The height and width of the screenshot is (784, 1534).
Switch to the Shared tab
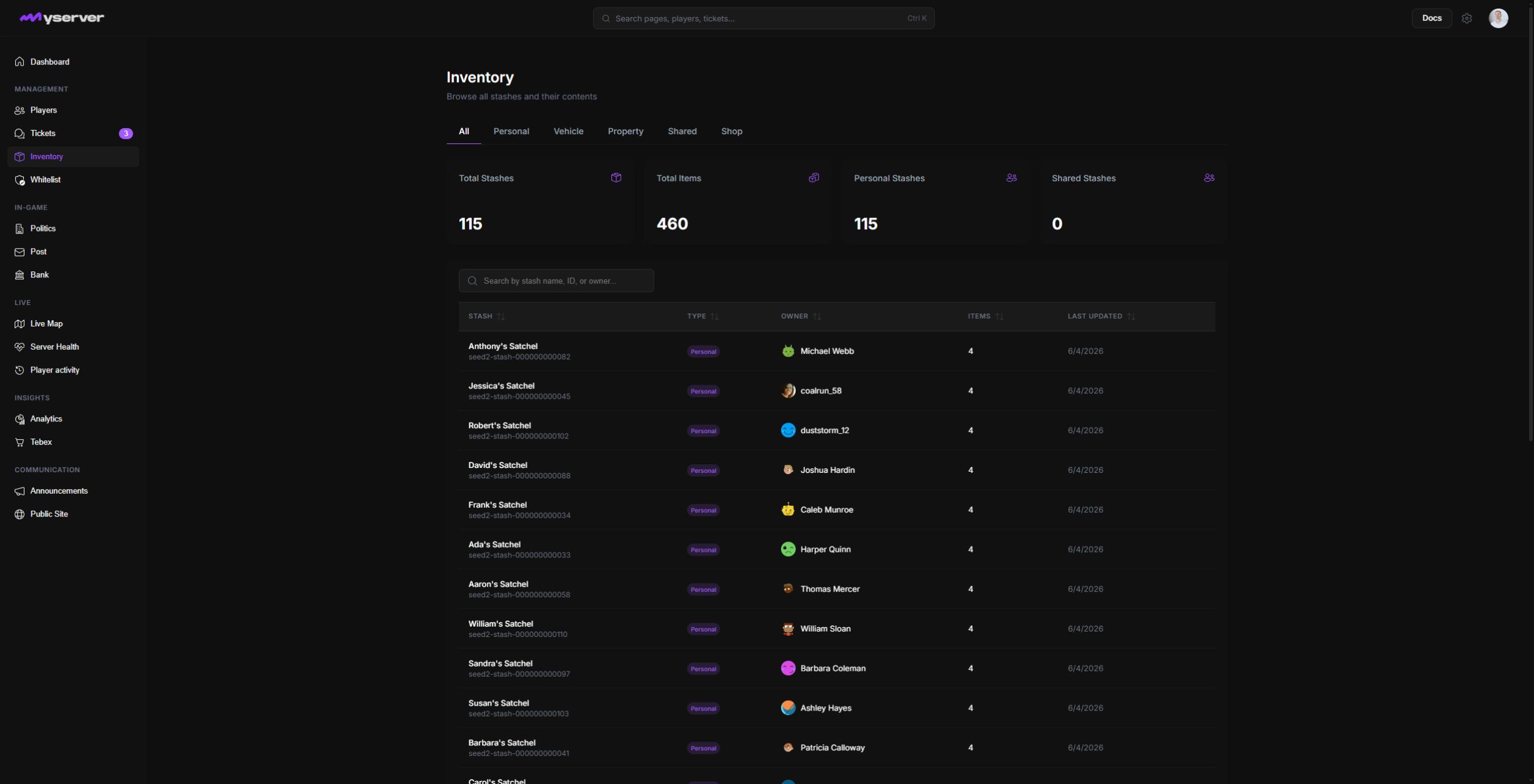(x=682, y=132)
